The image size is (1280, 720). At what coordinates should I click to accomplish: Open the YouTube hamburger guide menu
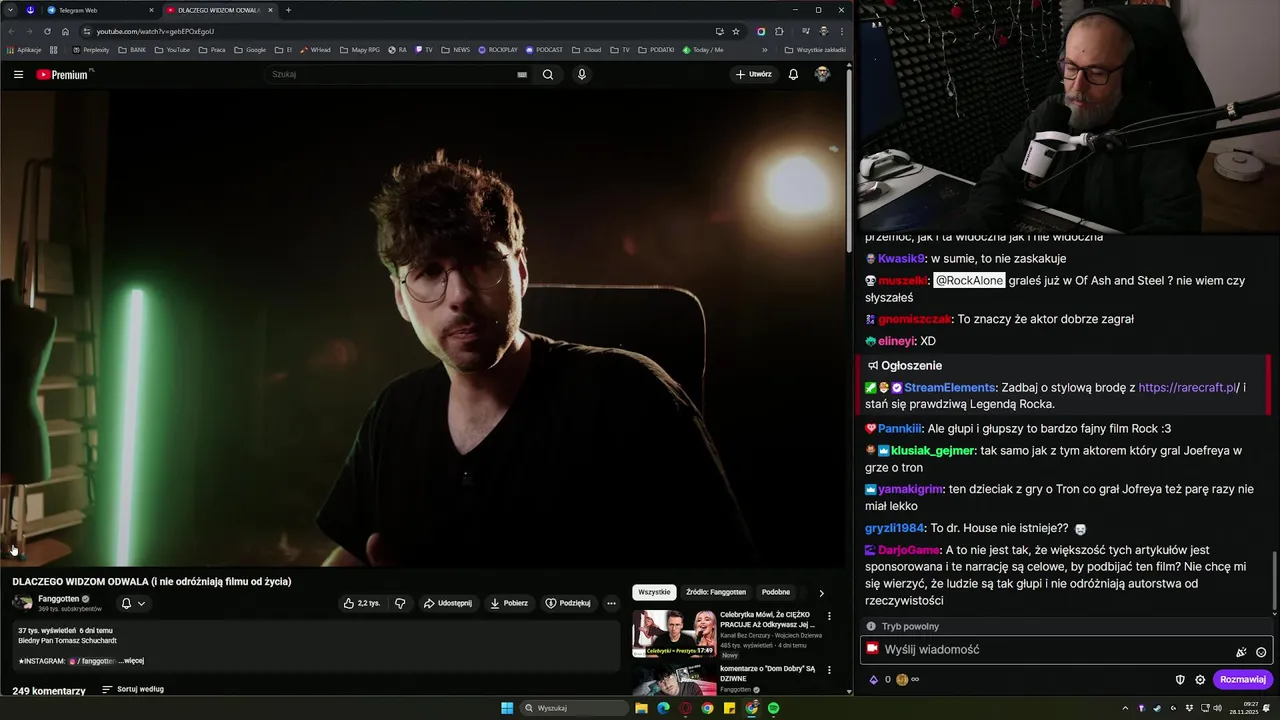[18, 74]
